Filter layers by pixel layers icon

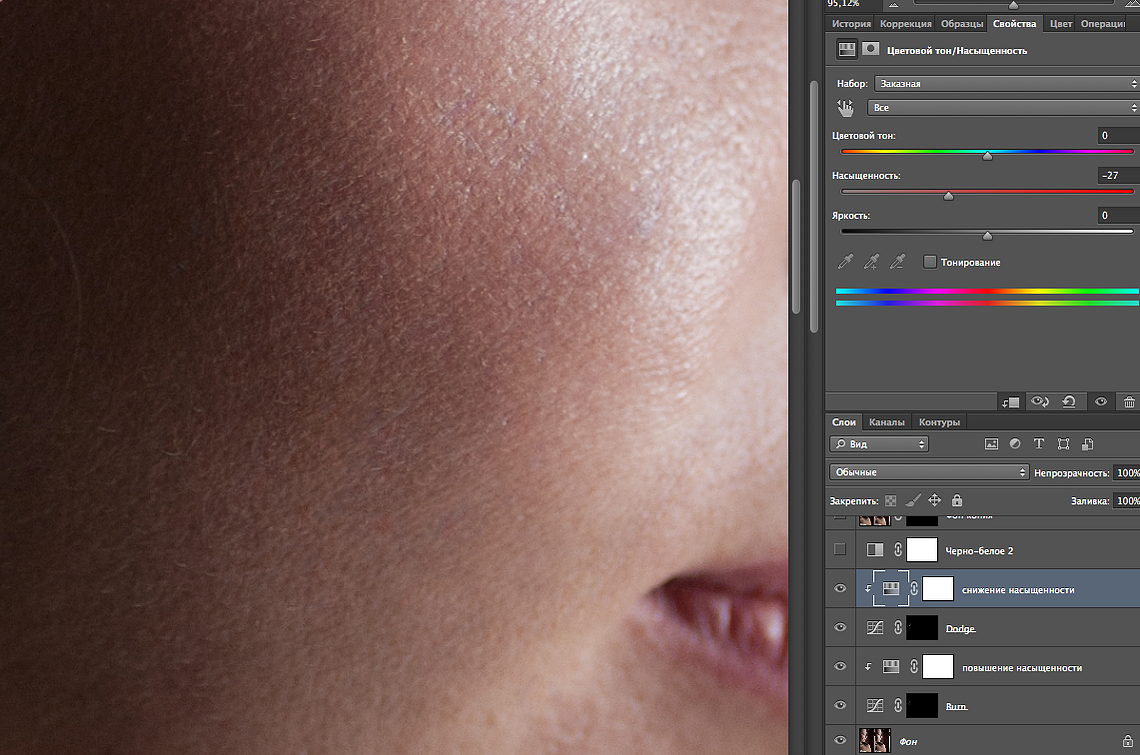991,444
